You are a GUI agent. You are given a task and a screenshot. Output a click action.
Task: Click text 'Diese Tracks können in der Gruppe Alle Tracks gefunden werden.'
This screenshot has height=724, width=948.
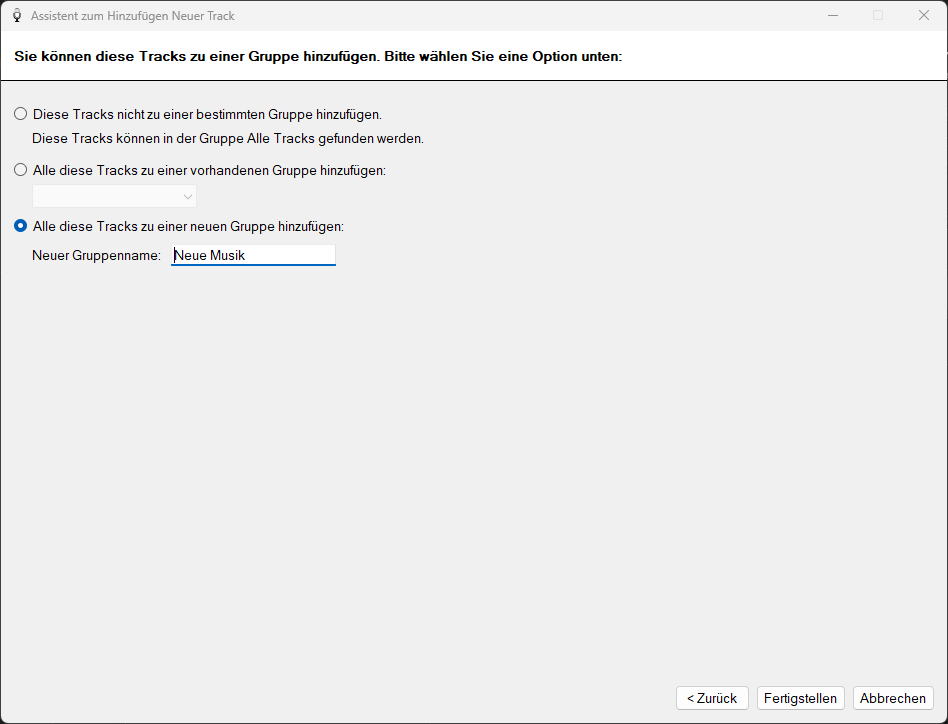click(x=228, y=138)
